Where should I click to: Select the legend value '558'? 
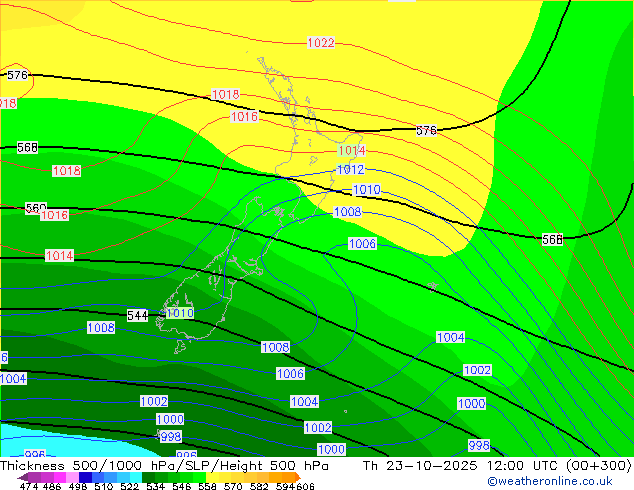point(207,486)
